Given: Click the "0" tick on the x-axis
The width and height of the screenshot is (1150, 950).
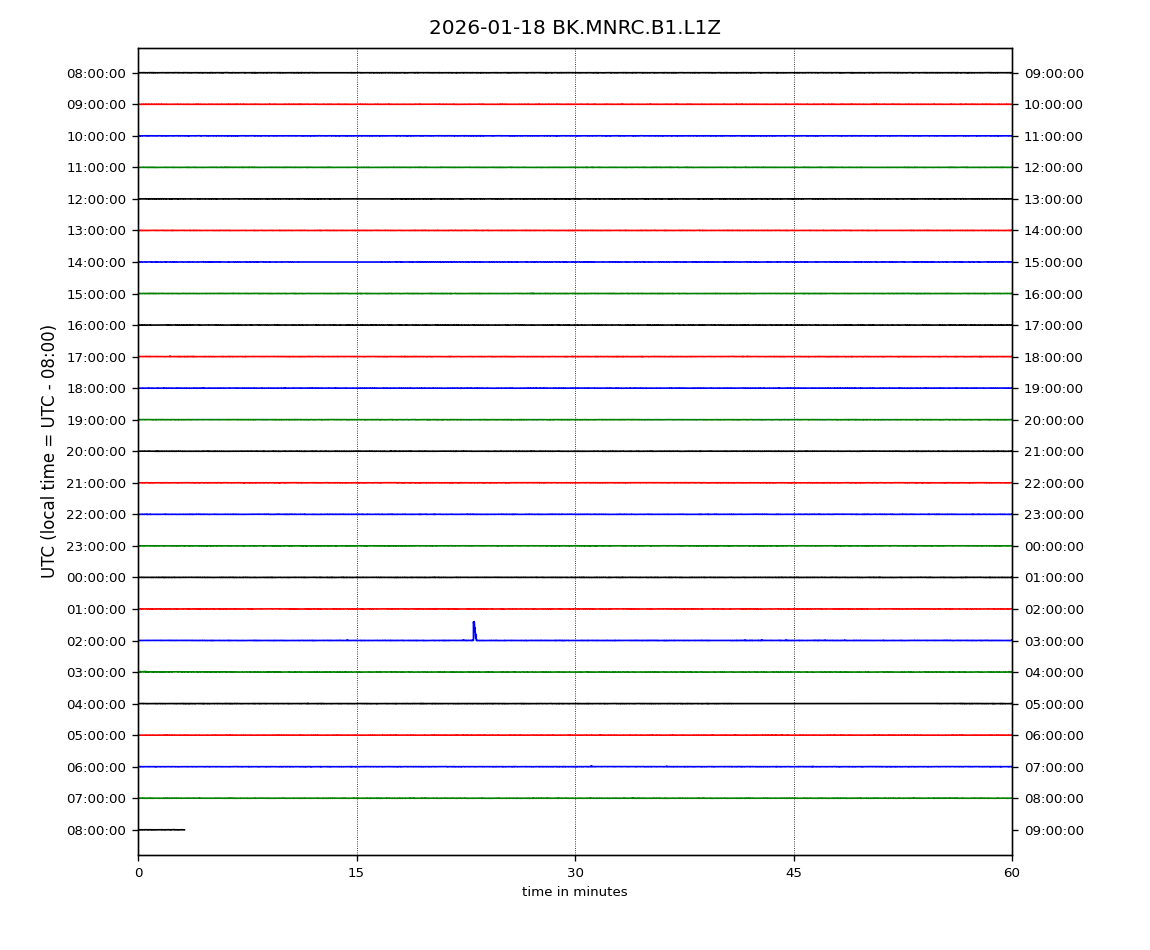Looking at the screenshot, I should click(x=138, y=873).
